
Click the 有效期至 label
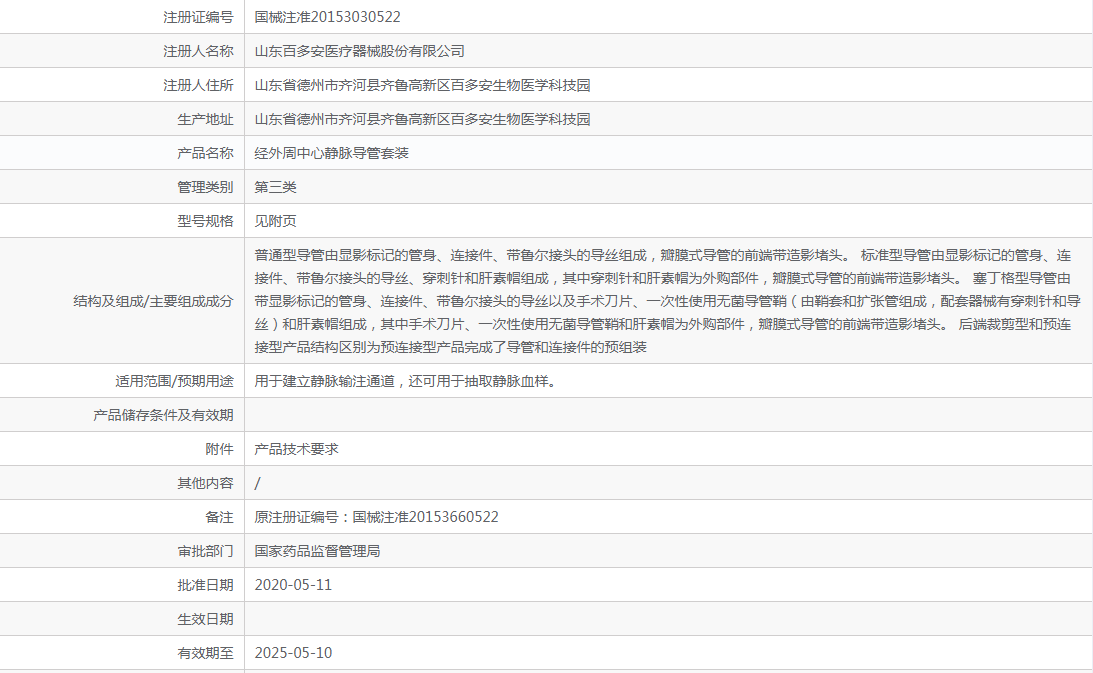205,653
